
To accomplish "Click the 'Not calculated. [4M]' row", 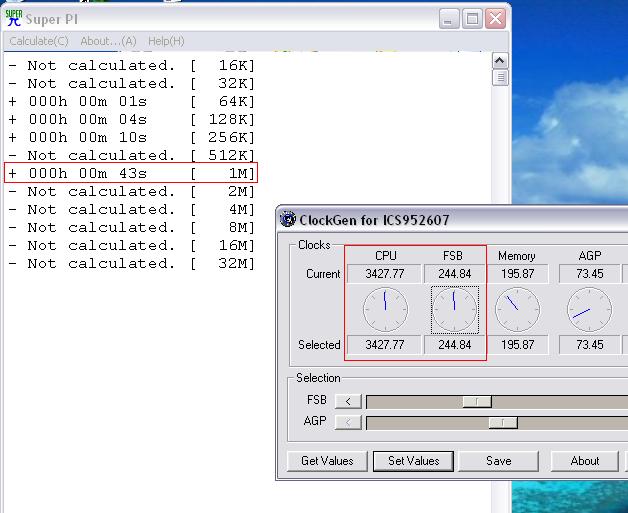I will point(131,209).
